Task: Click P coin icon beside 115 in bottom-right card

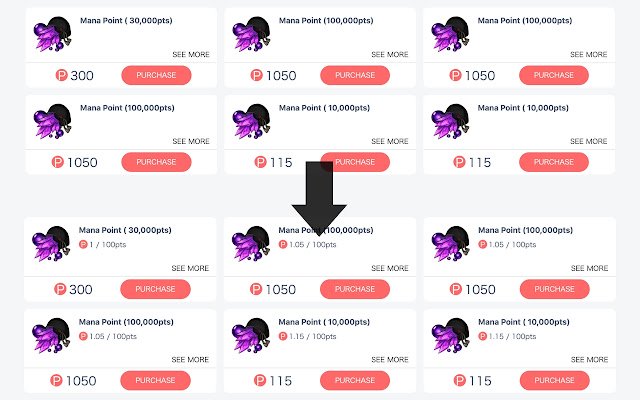Action: [x=460, y=380]
